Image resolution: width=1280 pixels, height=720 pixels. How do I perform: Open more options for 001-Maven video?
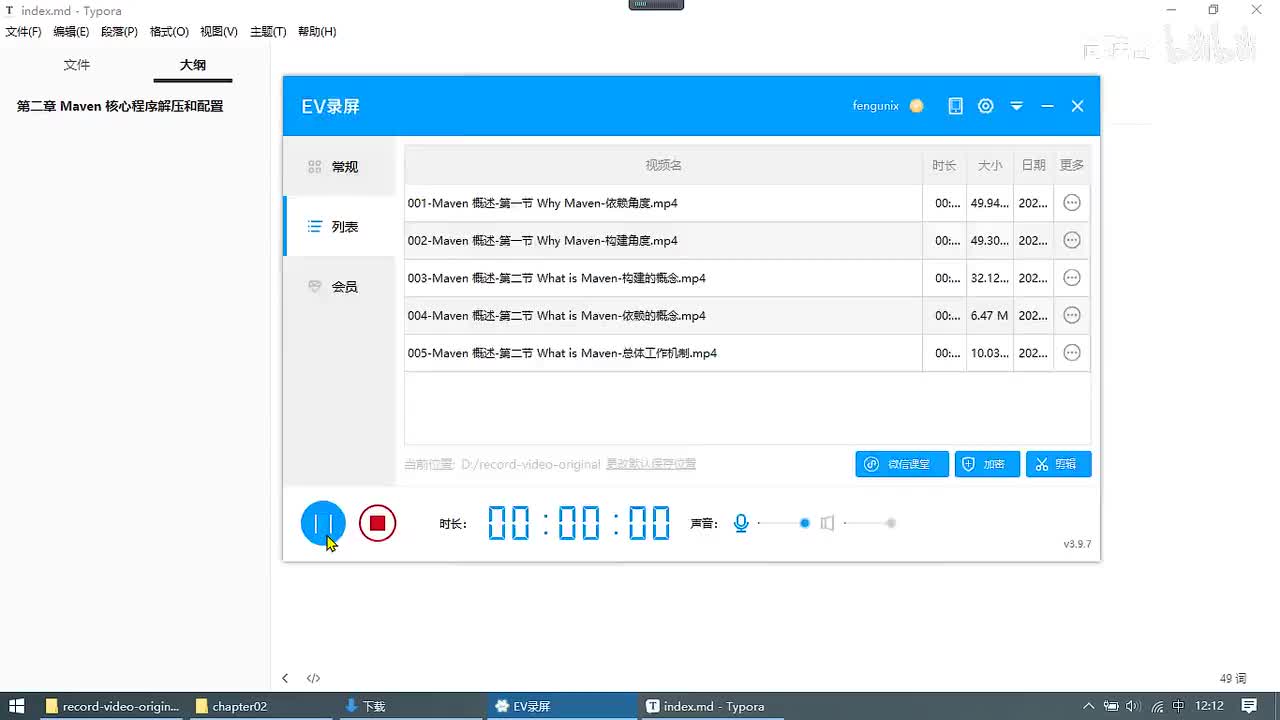pos(1072,203)
